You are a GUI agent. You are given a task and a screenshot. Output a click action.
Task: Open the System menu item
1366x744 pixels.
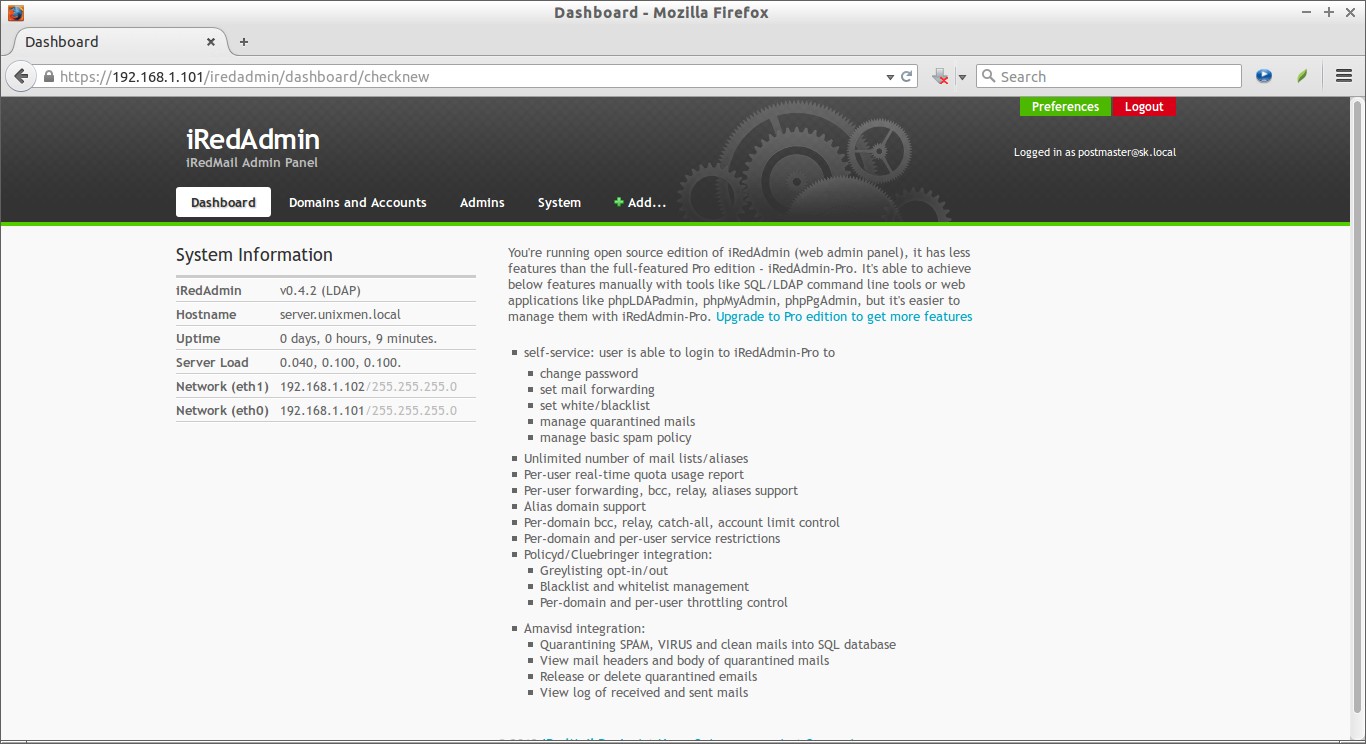tap(559, 202)
